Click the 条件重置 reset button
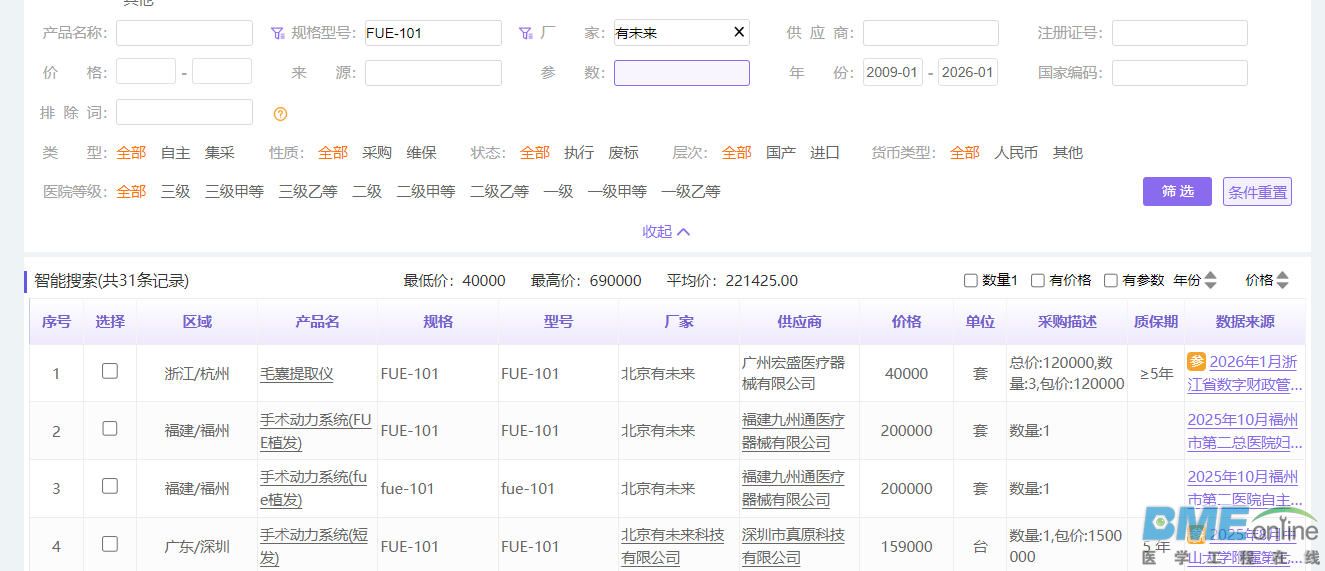The image size is (1325, 571). 1257,192
